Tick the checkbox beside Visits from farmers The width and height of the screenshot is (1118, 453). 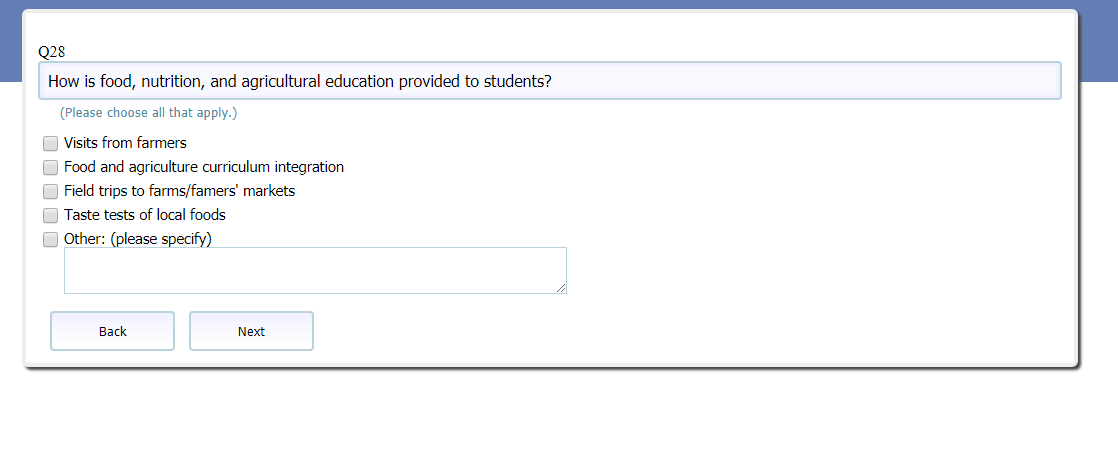50,143
